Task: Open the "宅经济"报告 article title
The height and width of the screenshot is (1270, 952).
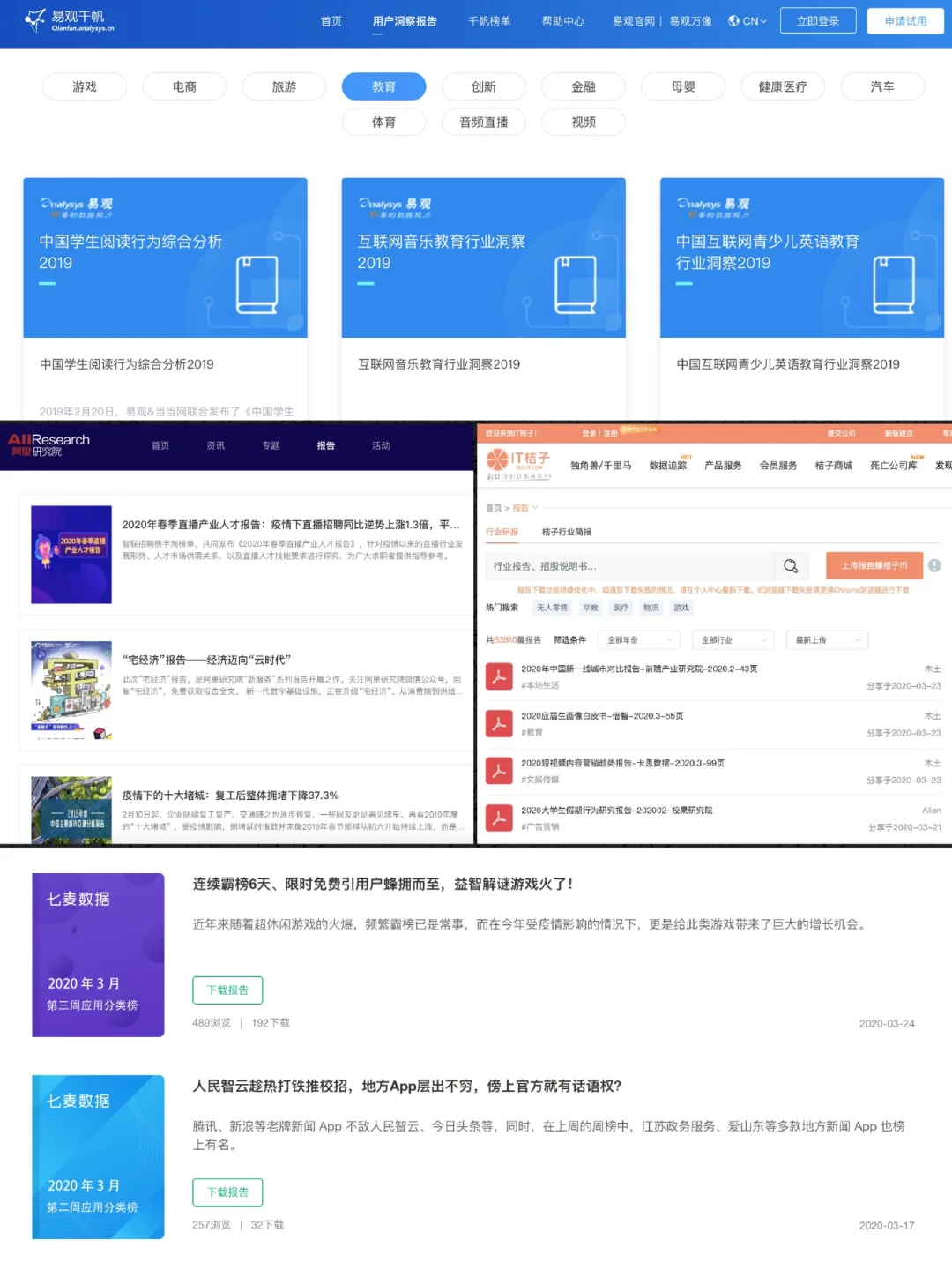Action: [206, 660]
